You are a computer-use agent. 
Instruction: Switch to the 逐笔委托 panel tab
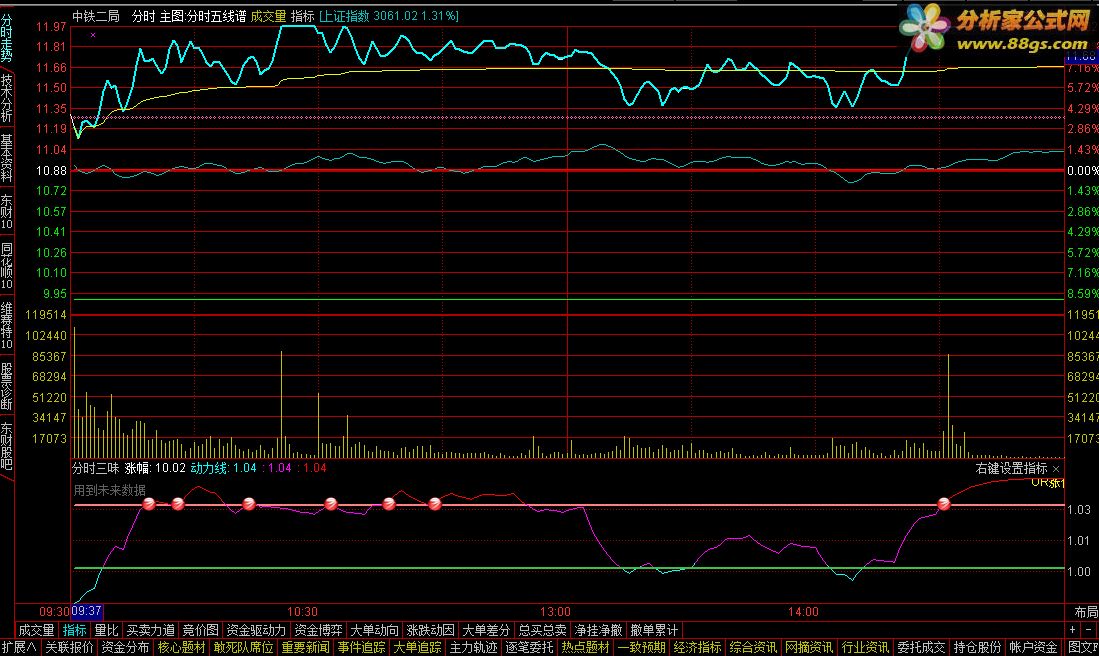point(530,648)
